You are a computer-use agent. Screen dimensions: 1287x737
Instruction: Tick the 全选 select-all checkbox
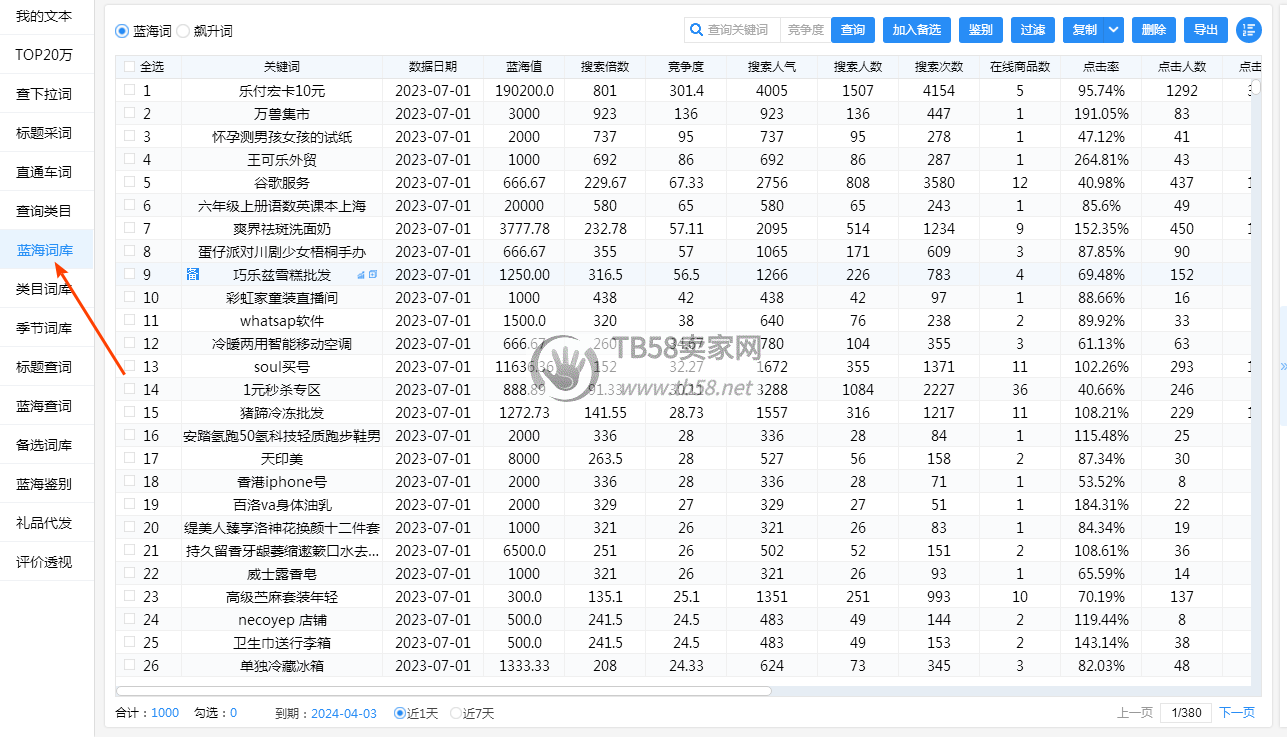click(x=129, y=67)
